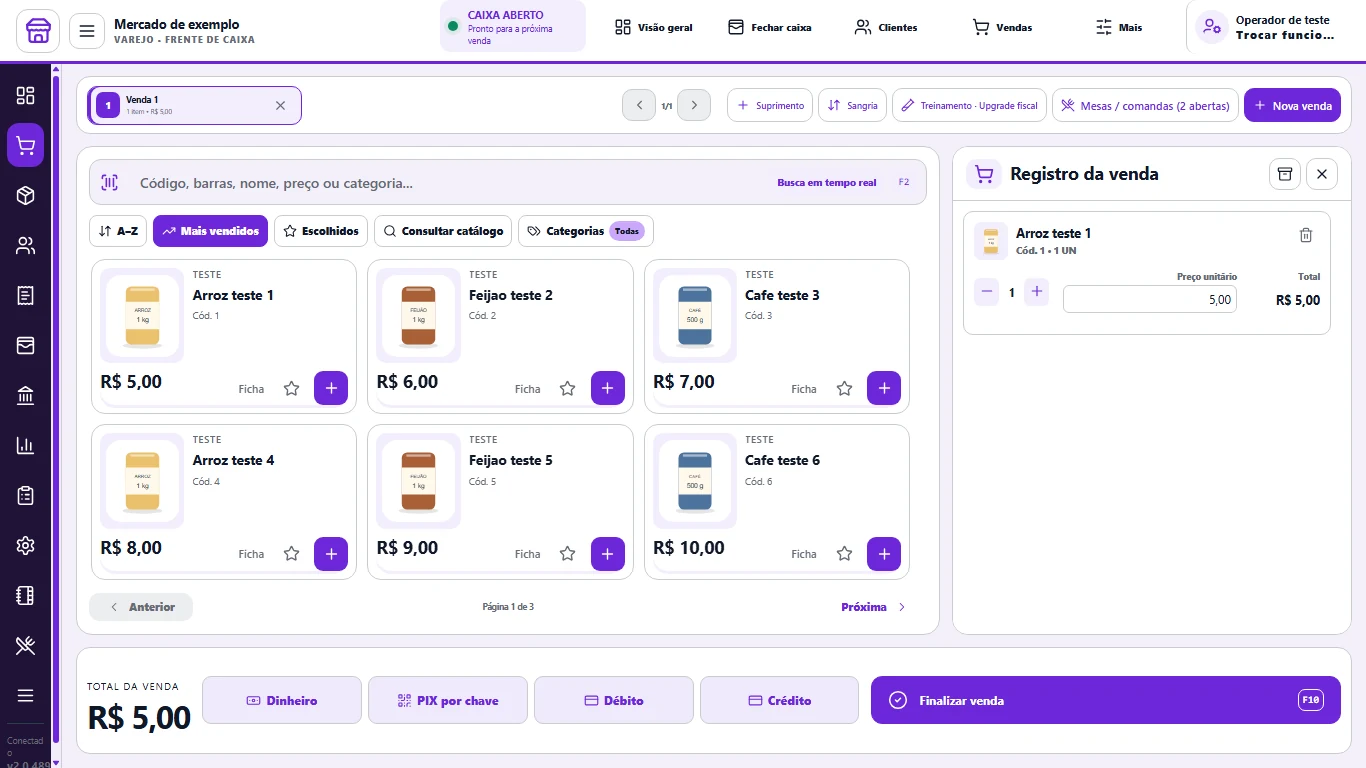Open the settings gear in sidebar

pos(26,545)
